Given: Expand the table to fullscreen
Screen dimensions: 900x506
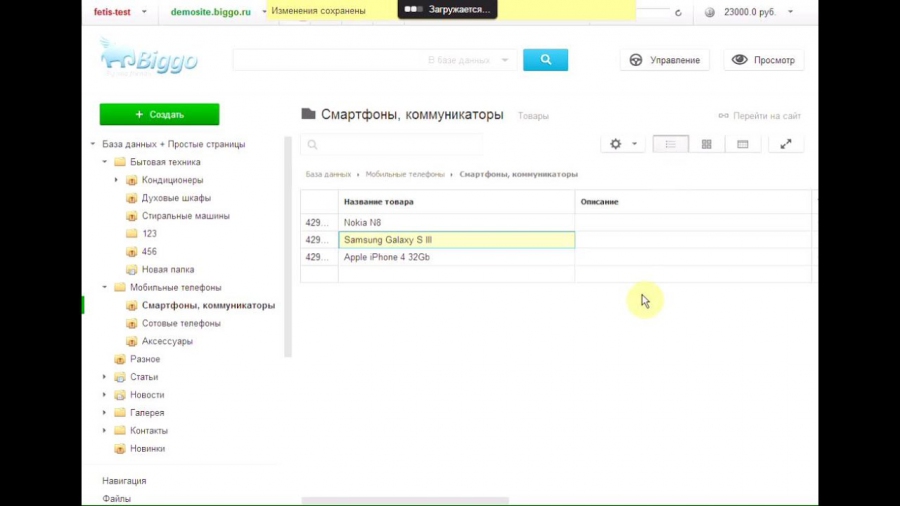Looking at the screenshot, I should pyautogui.click(x=786, y=144).
